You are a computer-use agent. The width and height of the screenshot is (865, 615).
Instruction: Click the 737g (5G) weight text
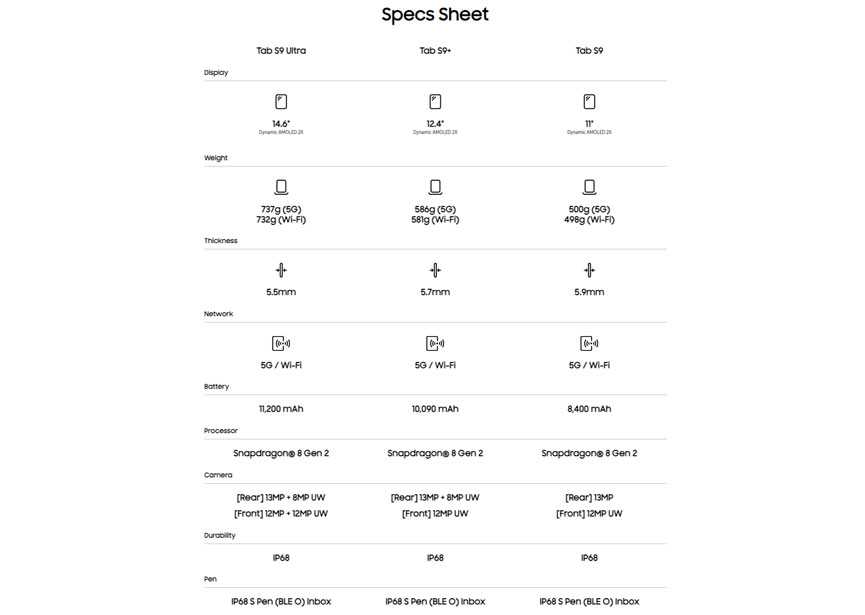tap(281, 209)
